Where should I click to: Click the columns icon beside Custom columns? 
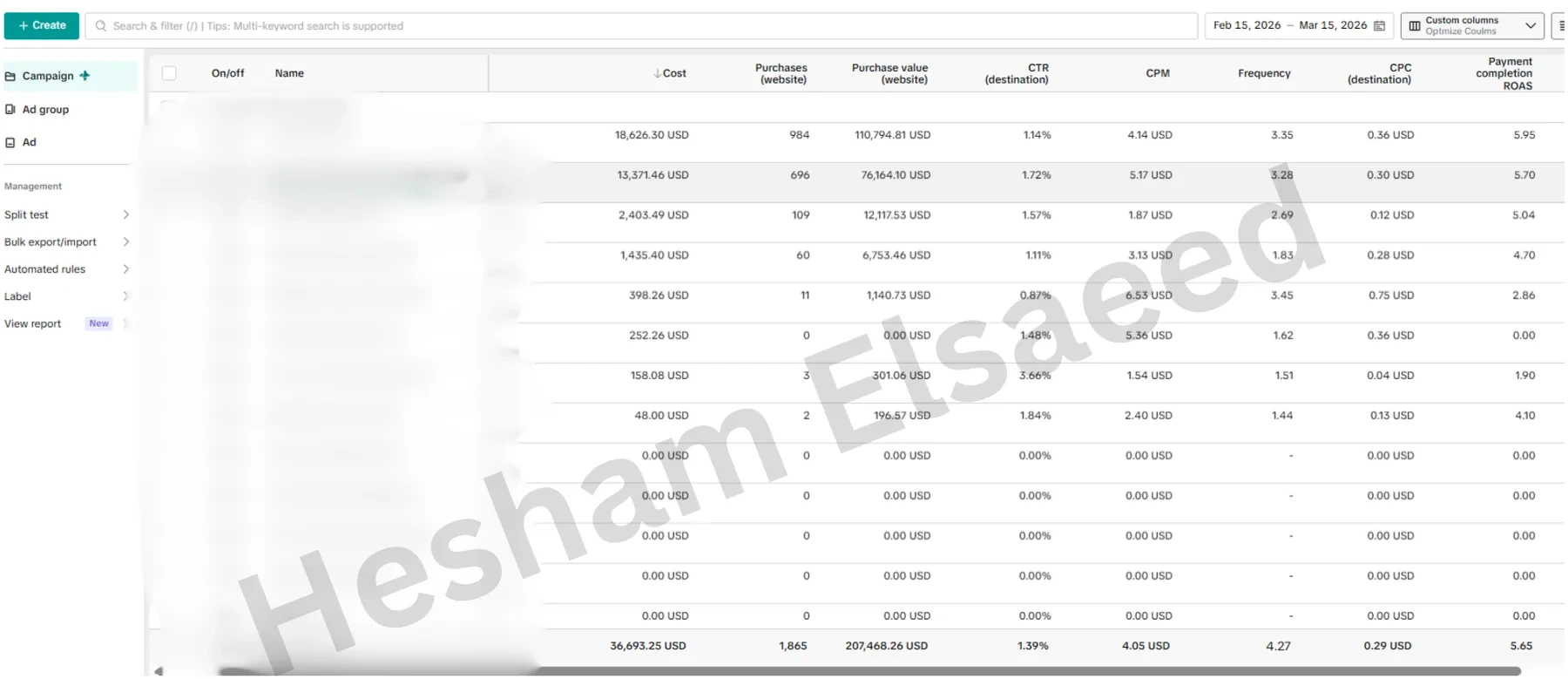tap(1415, 26)
